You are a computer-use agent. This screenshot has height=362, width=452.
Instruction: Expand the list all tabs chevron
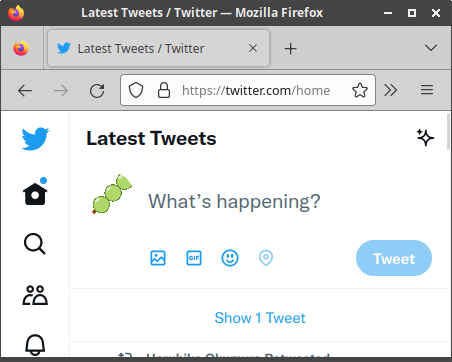pyautogui.click(x=431, y=48)
